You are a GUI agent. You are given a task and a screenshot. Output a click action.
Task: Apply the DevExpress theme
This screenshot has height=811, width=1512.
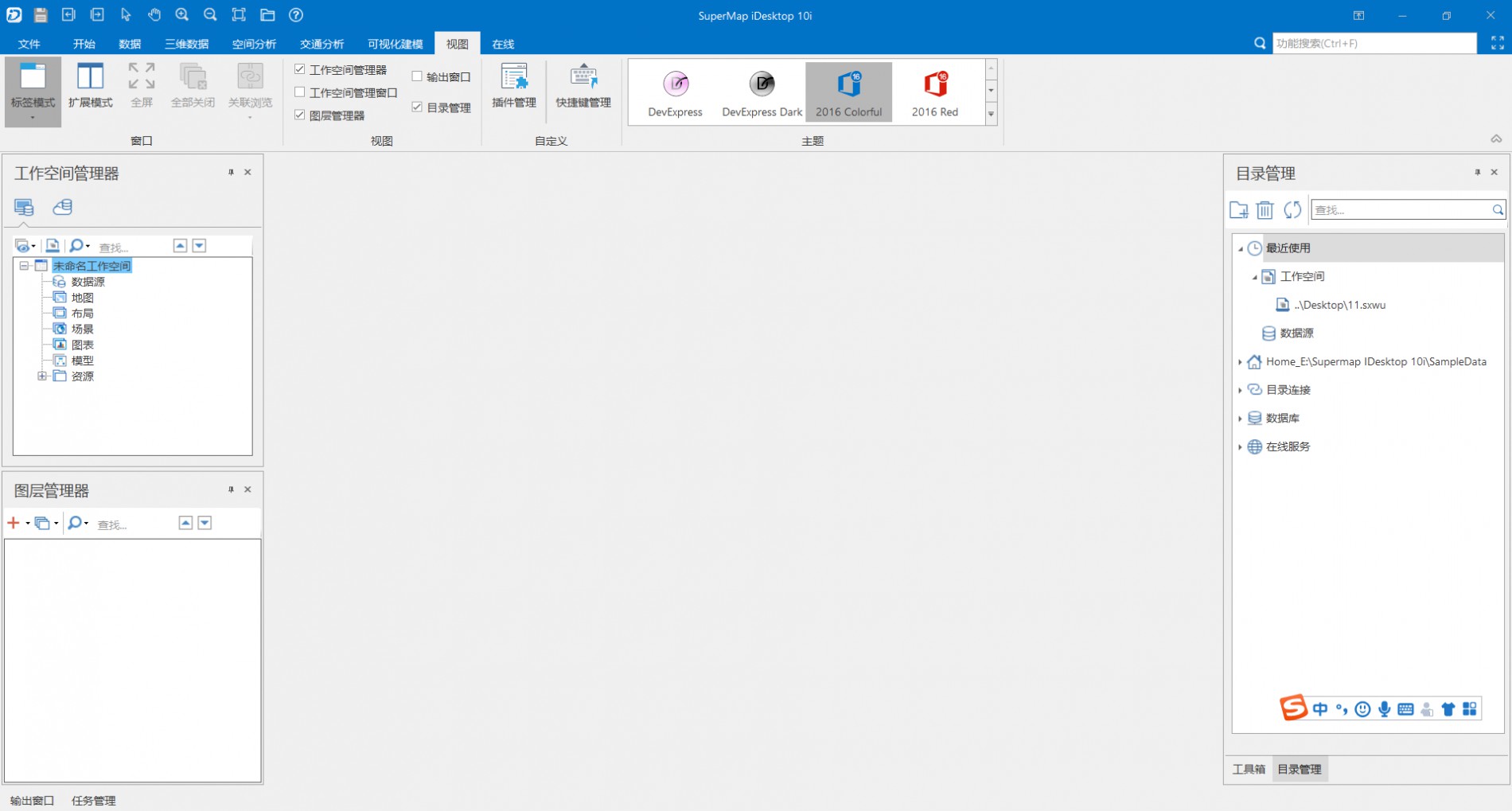tap(675, 92)
